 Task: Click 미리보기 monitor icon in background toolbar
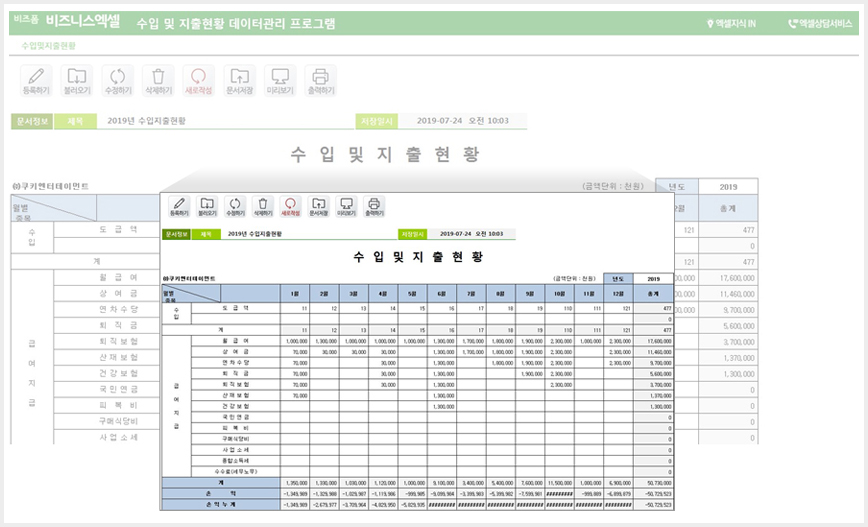point(280,81)
